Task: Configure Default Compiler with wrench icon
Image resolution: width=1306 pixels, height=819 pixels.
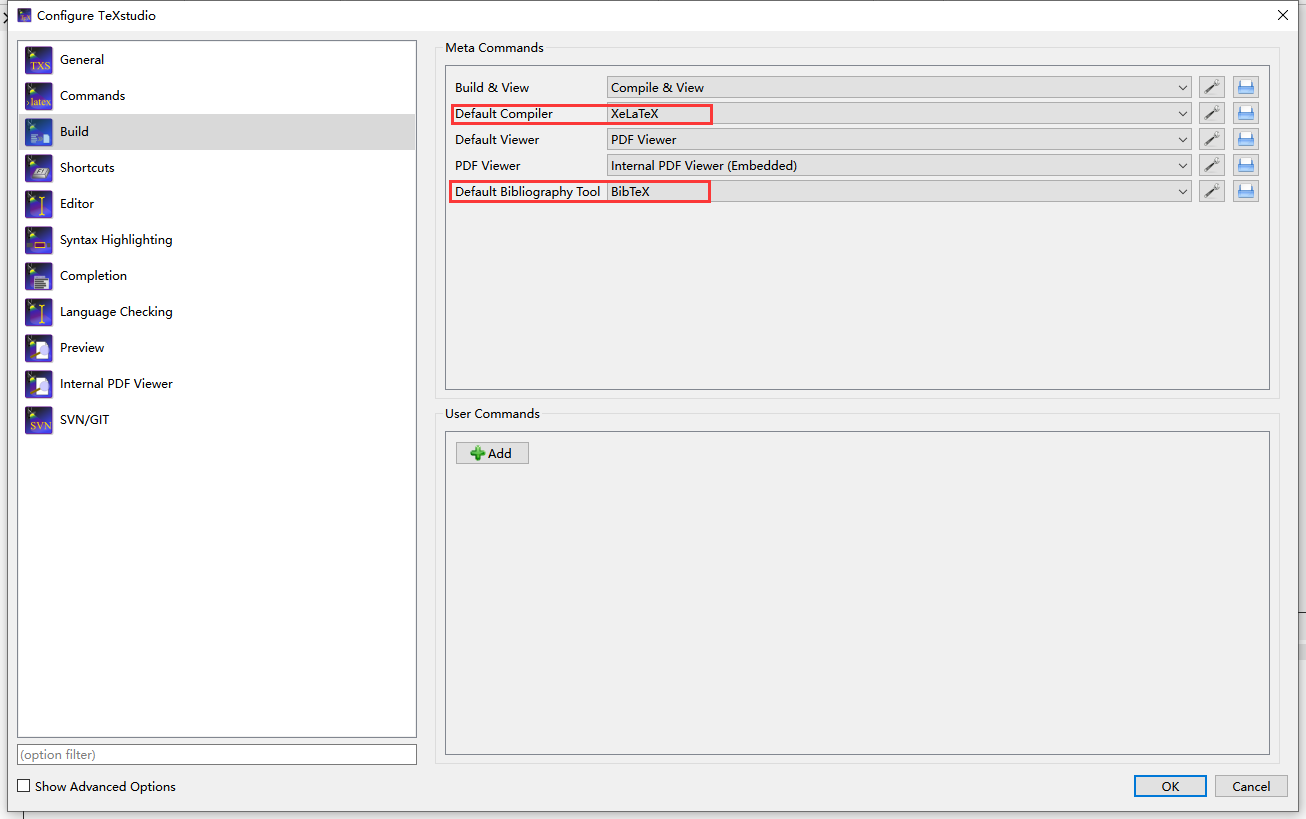Action: (1212, 114)
